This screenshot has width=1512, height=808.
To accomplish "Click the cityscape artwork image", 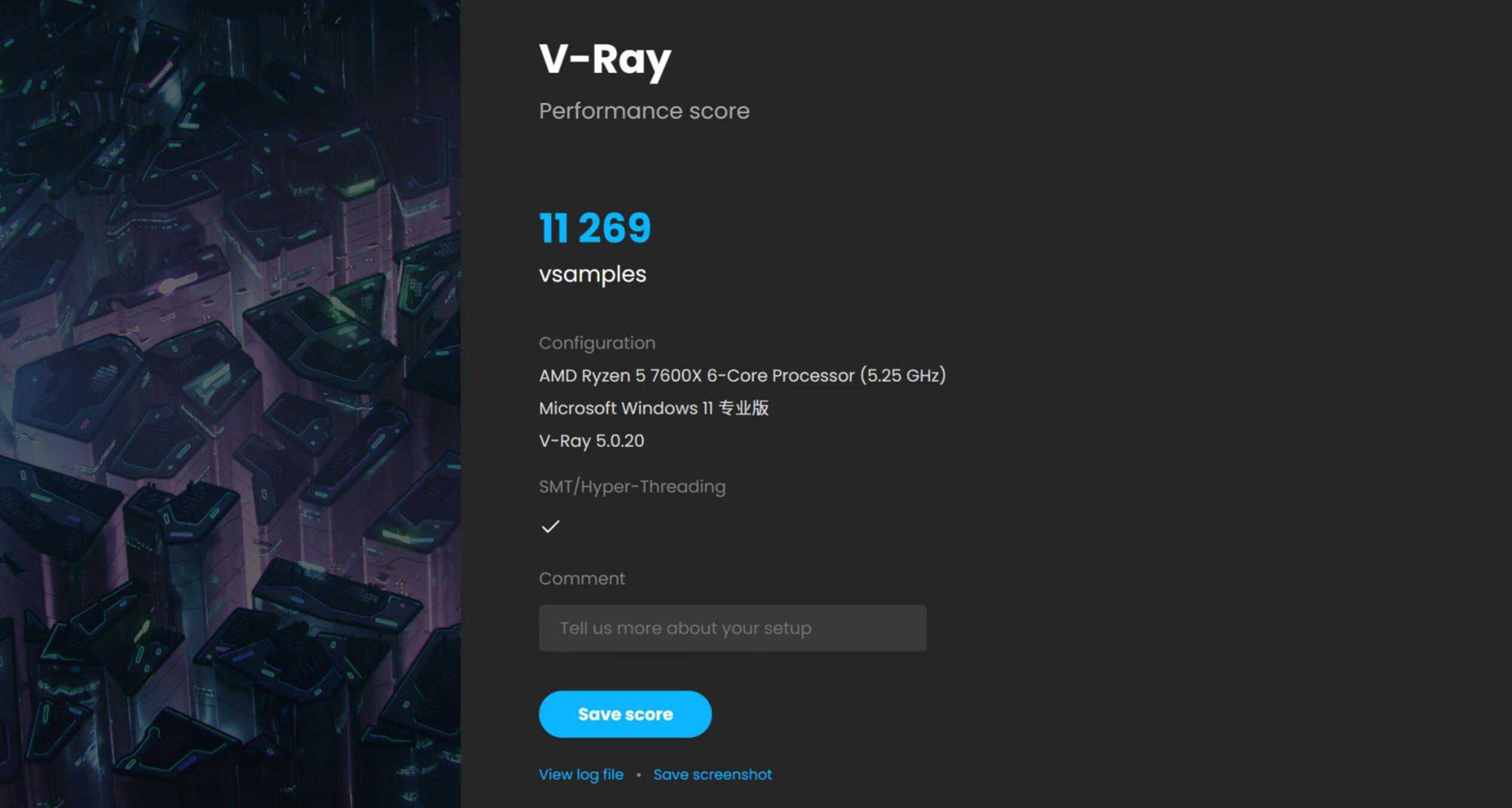I will click(x=230, y=404).
